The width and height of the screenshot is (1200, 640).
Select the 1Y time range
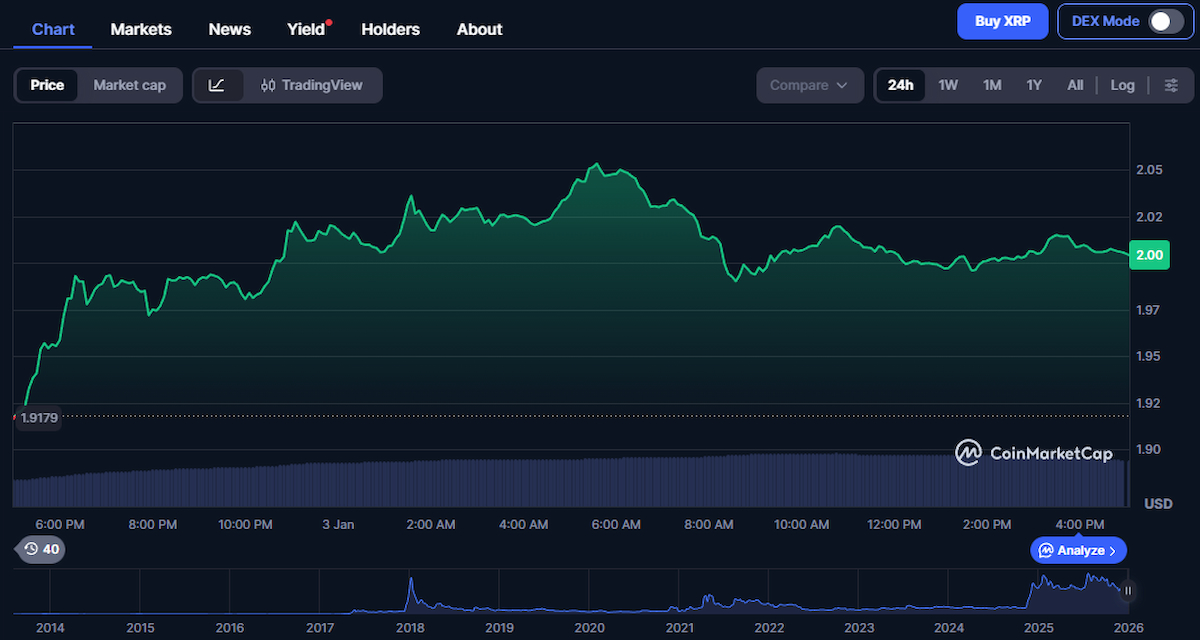[1034, 85]
